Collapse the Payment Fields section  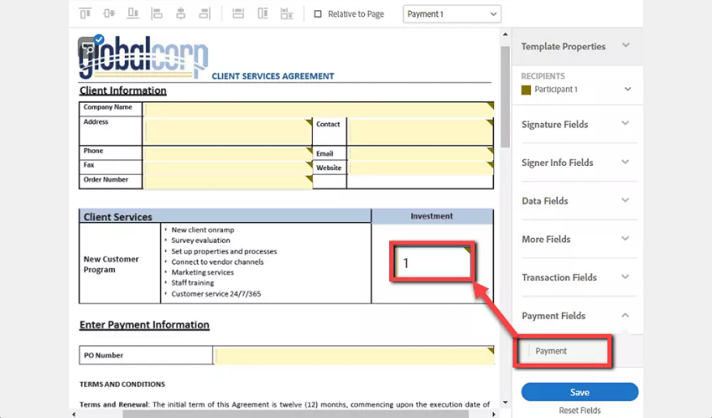pyautogui.click(x=575, y=316)
